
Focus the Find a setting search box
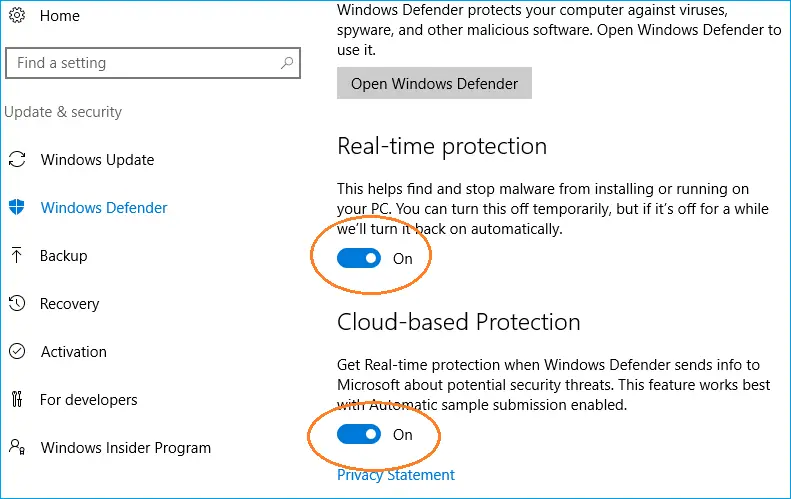tap(153, 63)
